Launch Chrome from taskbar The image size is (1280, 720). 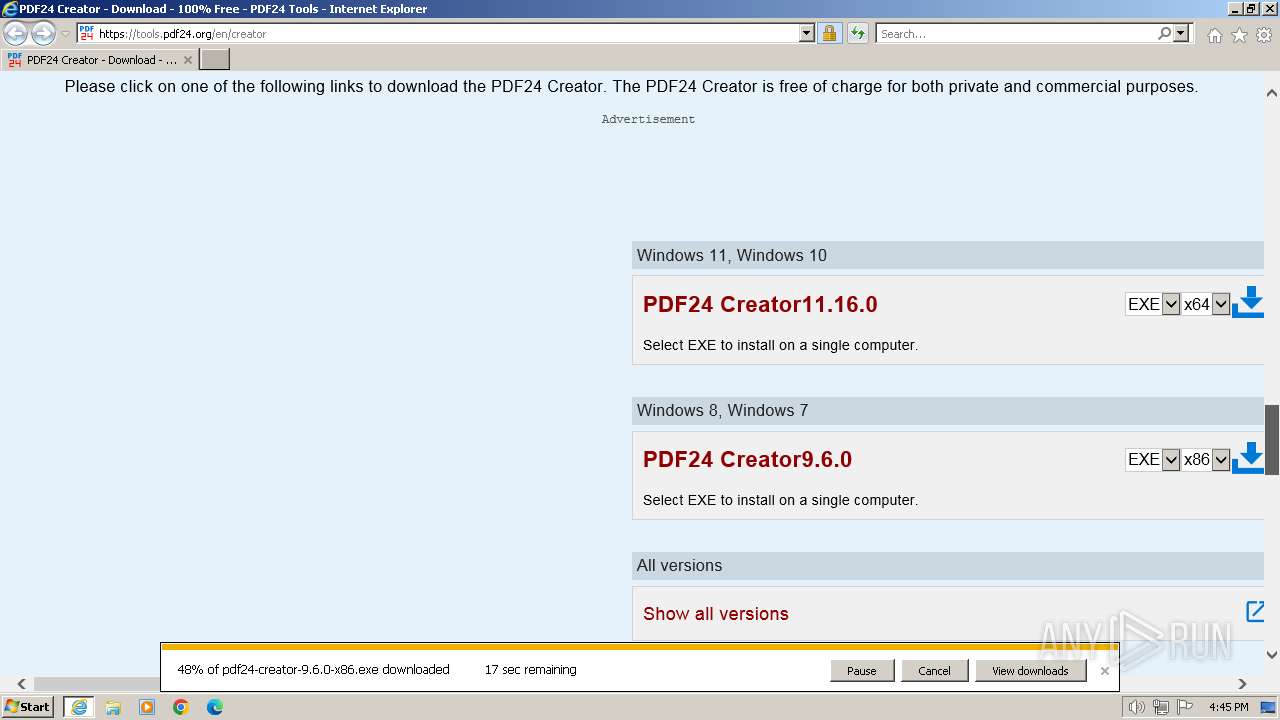tap(181, 707)
